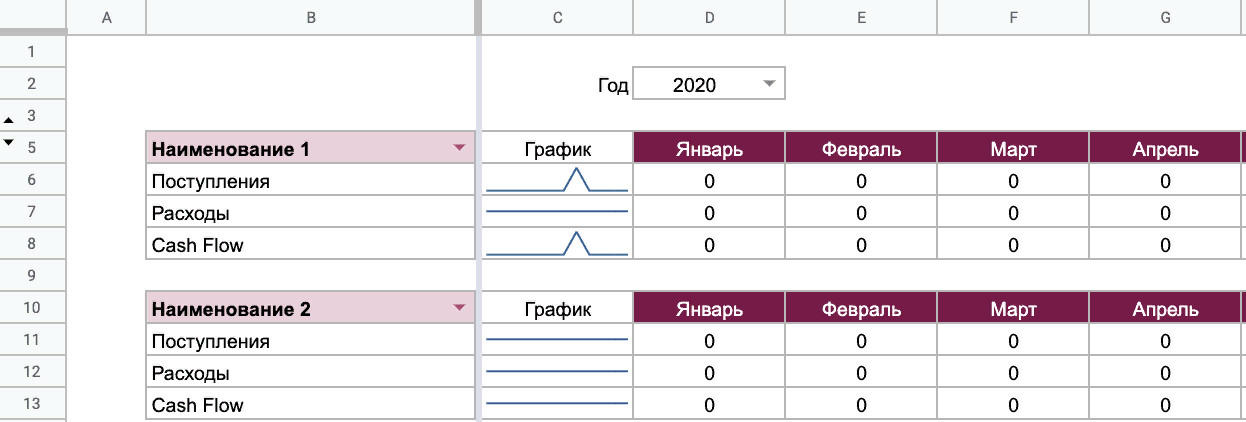Click the Поступления sparkline in row 11

click(x=557, y=341)
